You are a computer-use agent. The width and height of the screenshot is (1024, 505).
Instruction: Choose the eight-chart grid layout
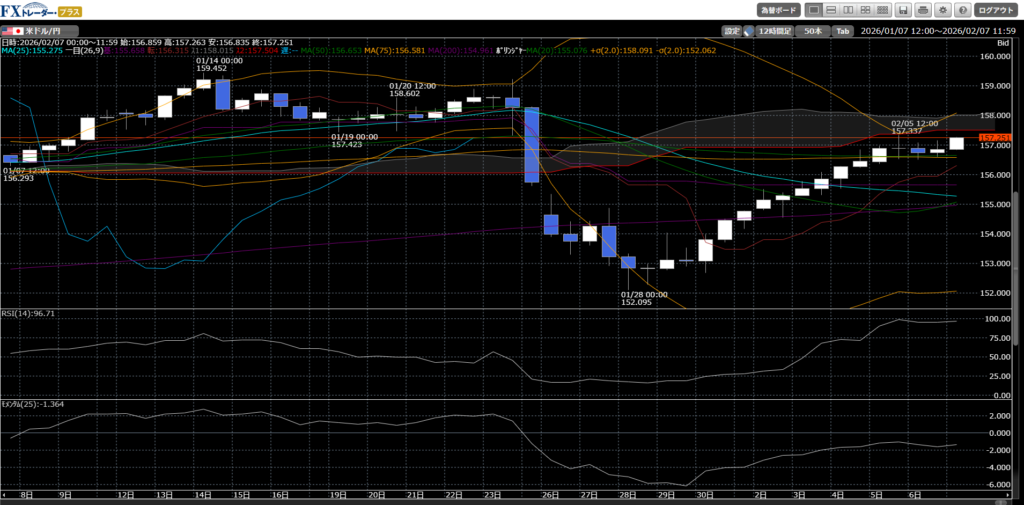(883, 10)
